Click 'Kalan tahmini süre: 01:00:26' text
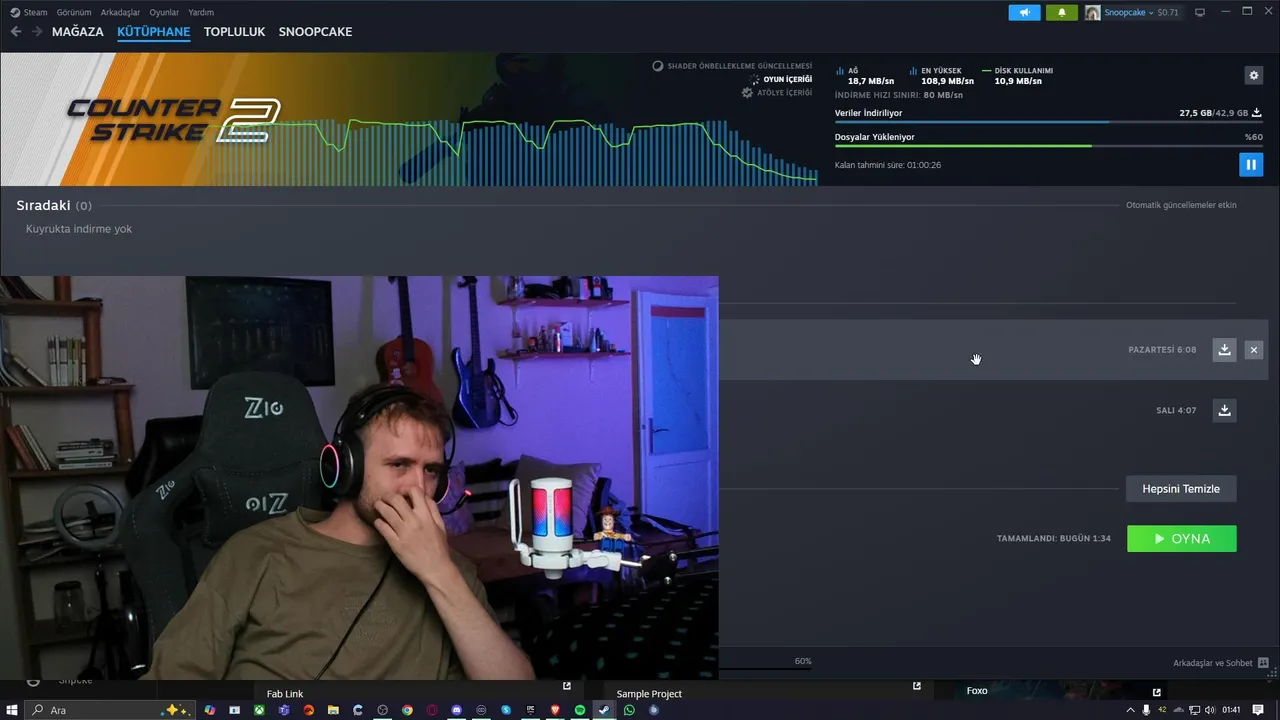The width and height of the screenshot is (1280, 720). (x=888, y=165)
